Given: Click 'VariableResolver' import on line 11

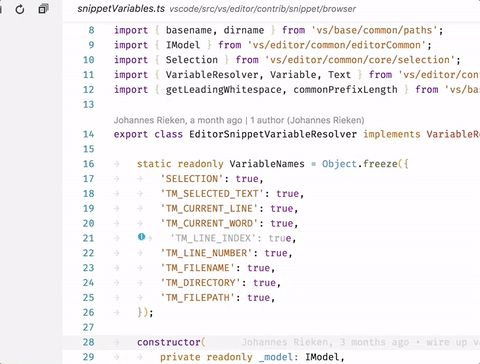Looking at the screenshot, I should click(x=212, y=75).
